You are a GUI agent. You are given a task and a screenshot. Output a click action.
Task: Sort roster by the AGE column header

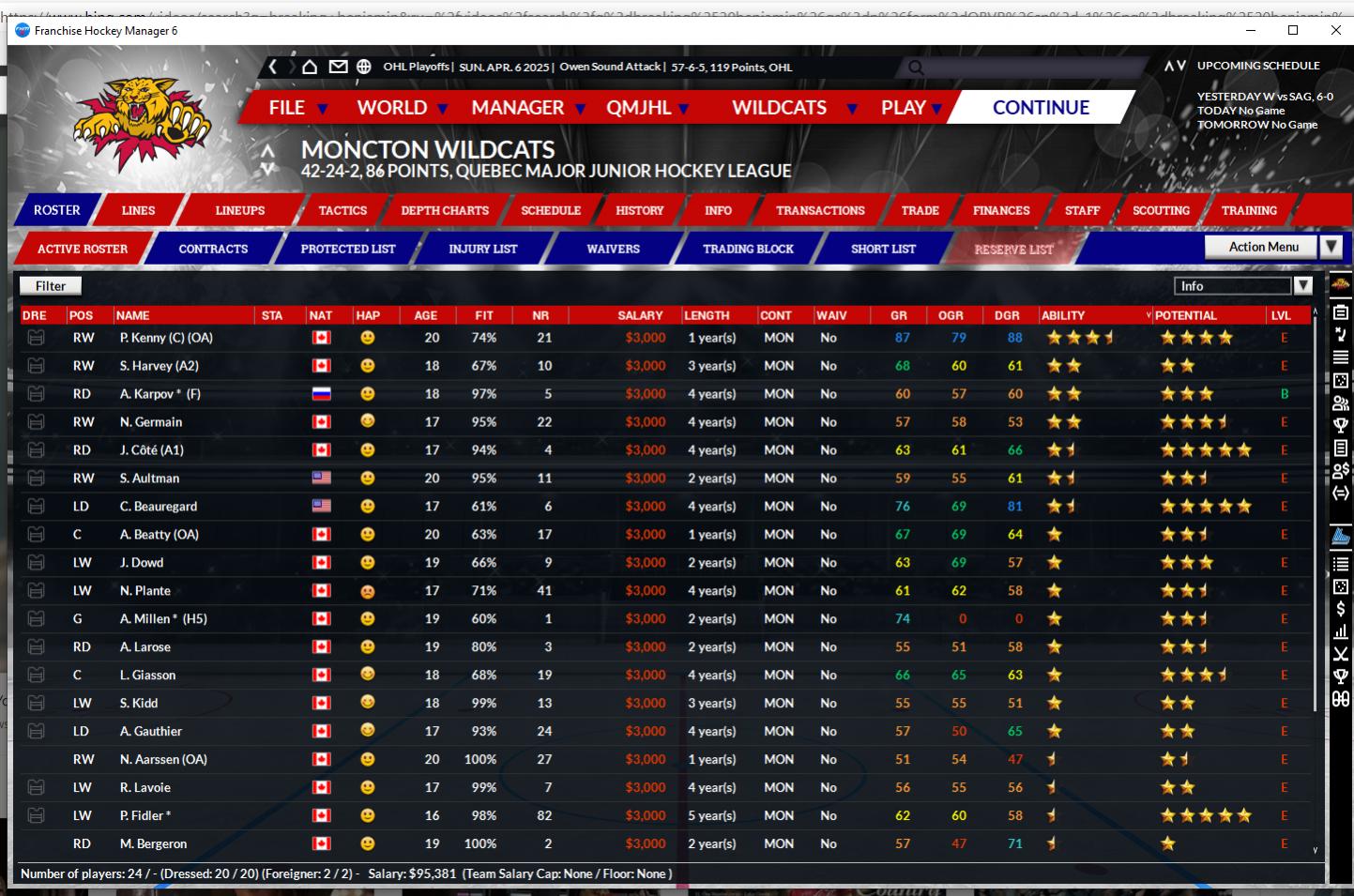tap(426, 315)
